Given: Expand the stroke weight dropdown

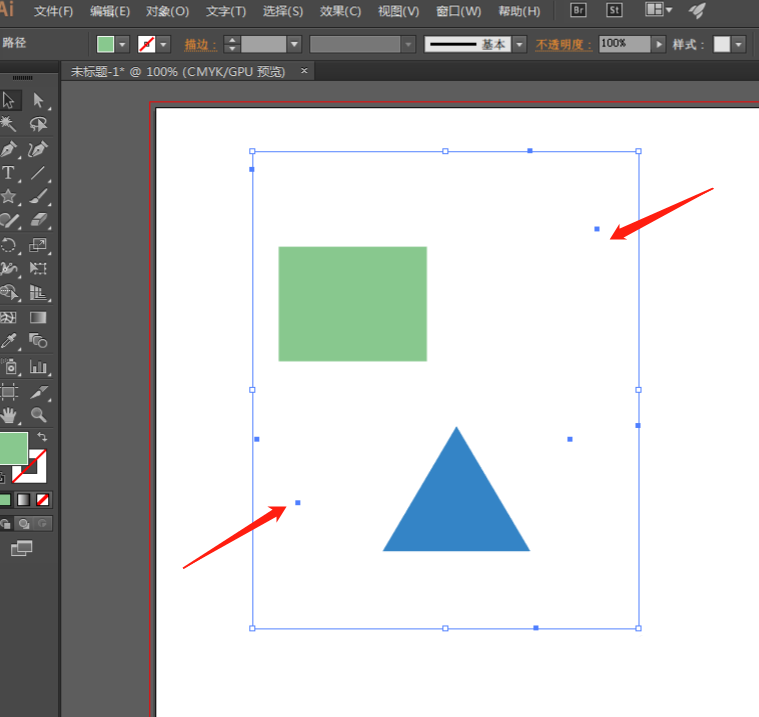Looking at the screenshot, I should point(294,45).
